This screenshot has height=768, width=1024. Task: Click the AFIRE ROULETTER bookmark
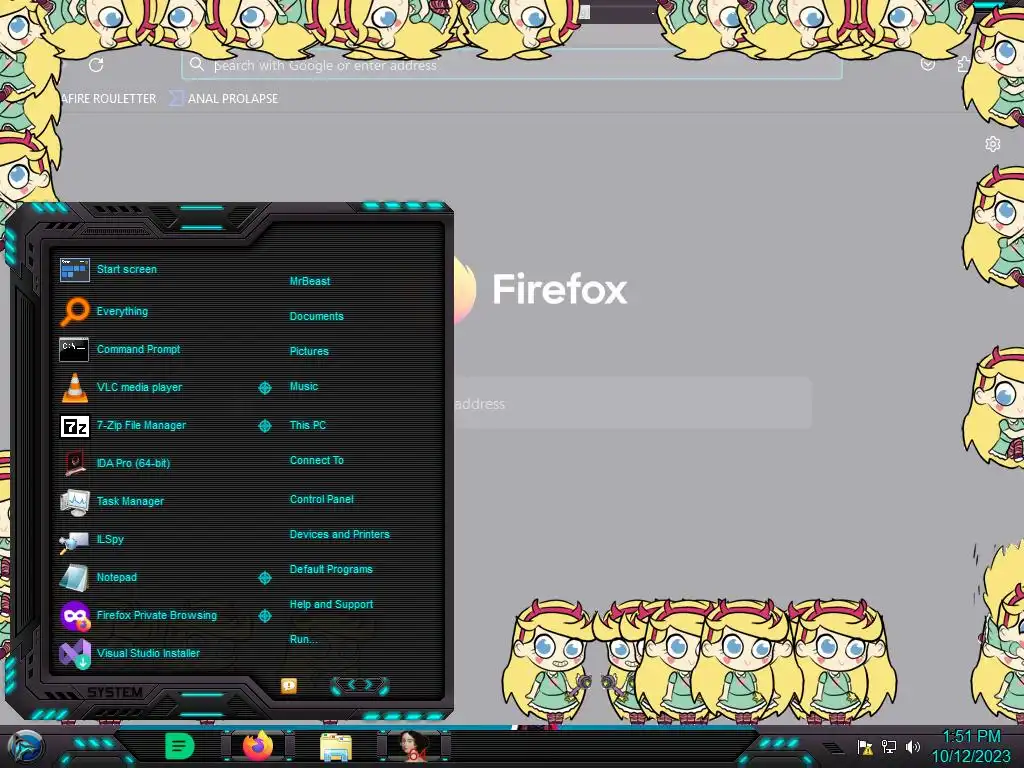108,99
